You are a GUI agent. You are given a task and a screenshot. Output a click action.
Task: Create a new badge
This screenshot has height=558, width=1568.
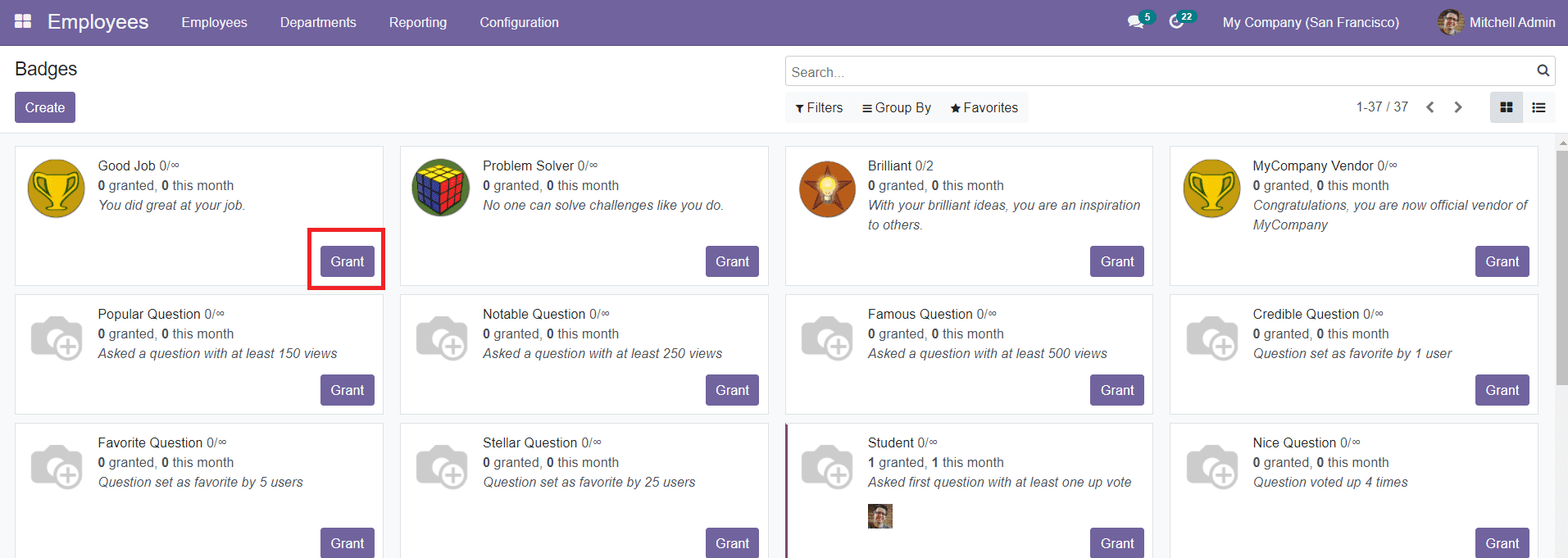pos(44,107)
